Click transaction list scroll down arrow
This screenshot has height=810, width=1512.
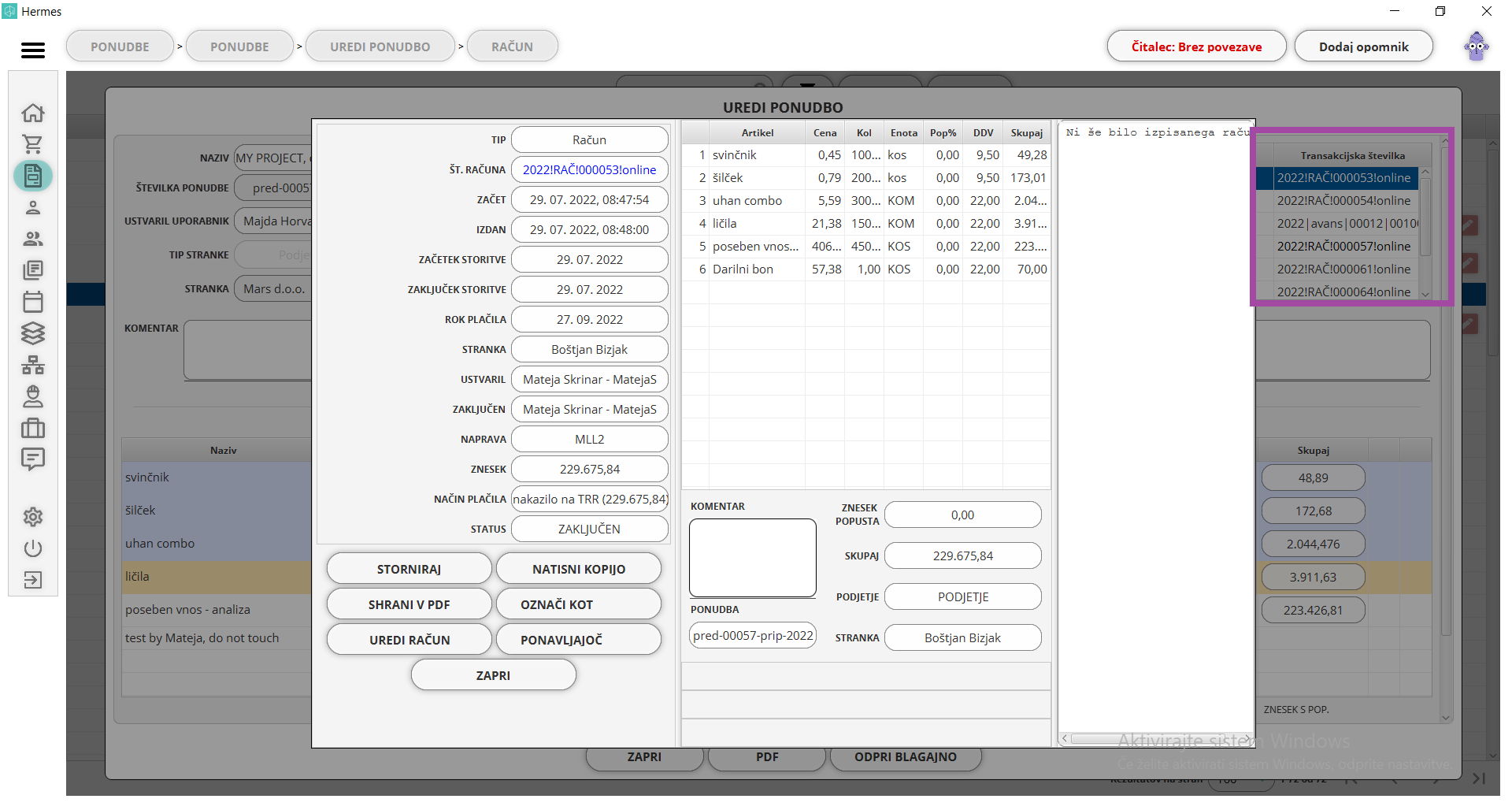pyautogui.click(x=1425, y=294)
